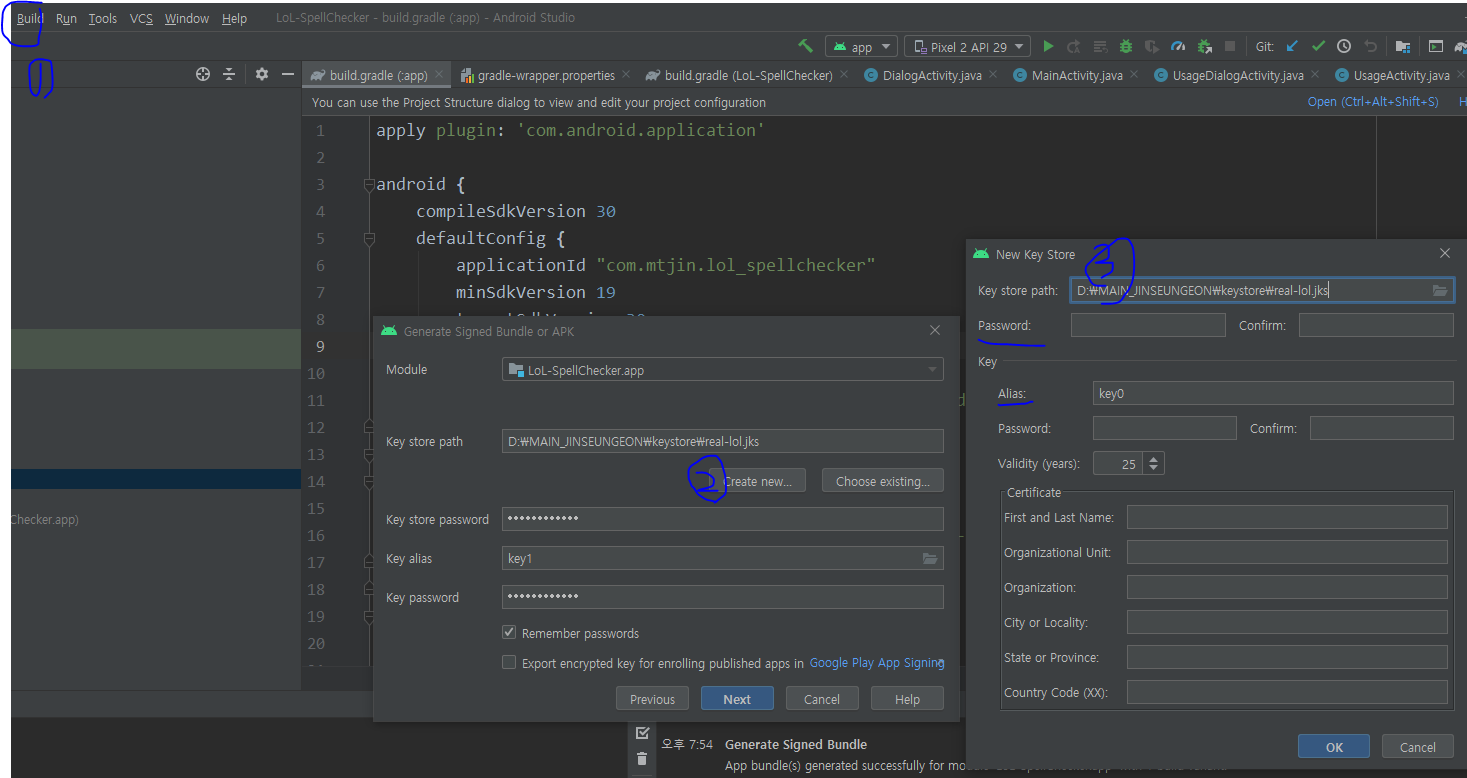Click the Debug app bug icon

point(1126,46)
